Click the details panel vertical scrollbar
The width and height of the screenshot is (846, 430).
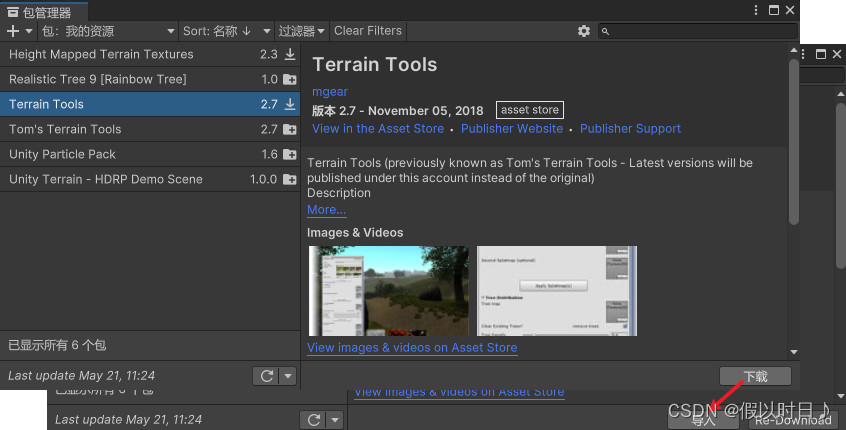(x=793, y=141)
